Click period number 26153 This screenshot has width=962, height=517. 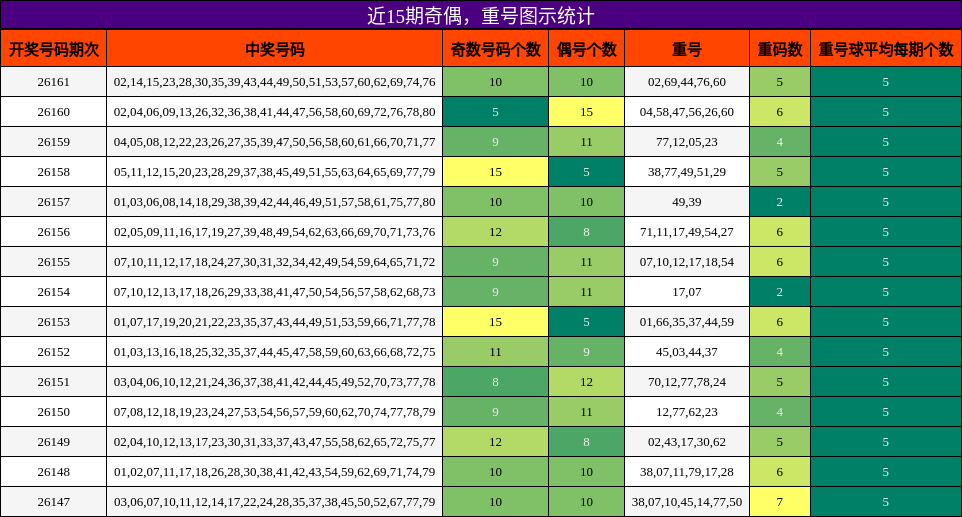pyautogui.click(x=53, y=322)
